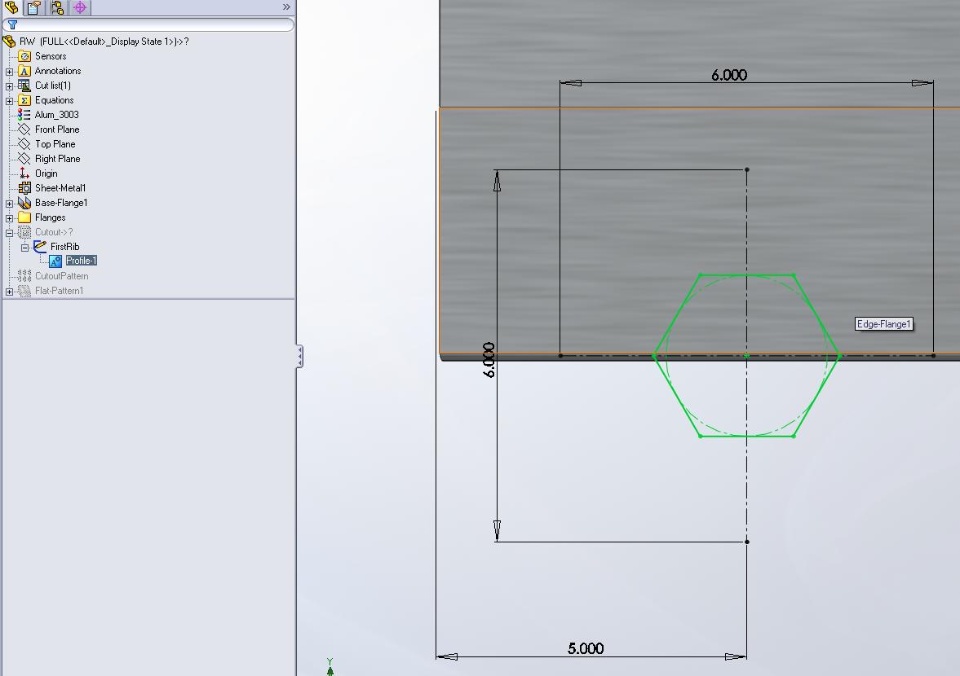Click the top edge of the green hexagon

click(747, 275)
